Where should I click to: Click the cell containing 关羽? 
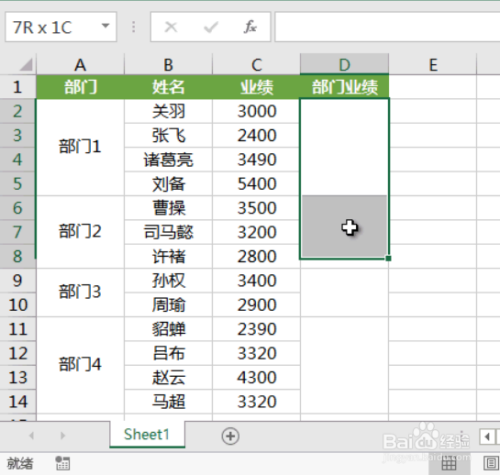[168, 111]
